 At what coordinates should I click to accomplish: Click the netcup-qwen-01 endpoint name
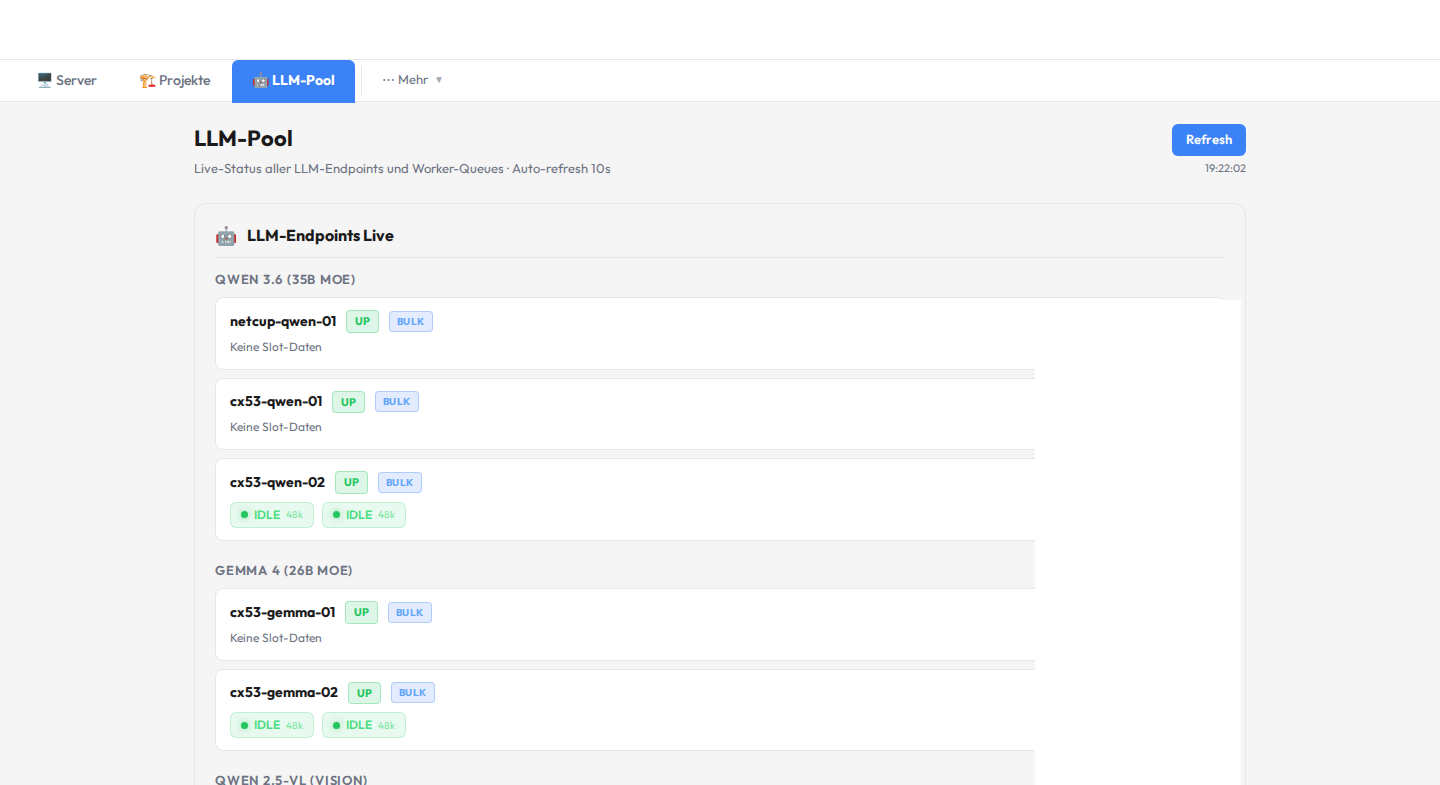click(283, 322)
